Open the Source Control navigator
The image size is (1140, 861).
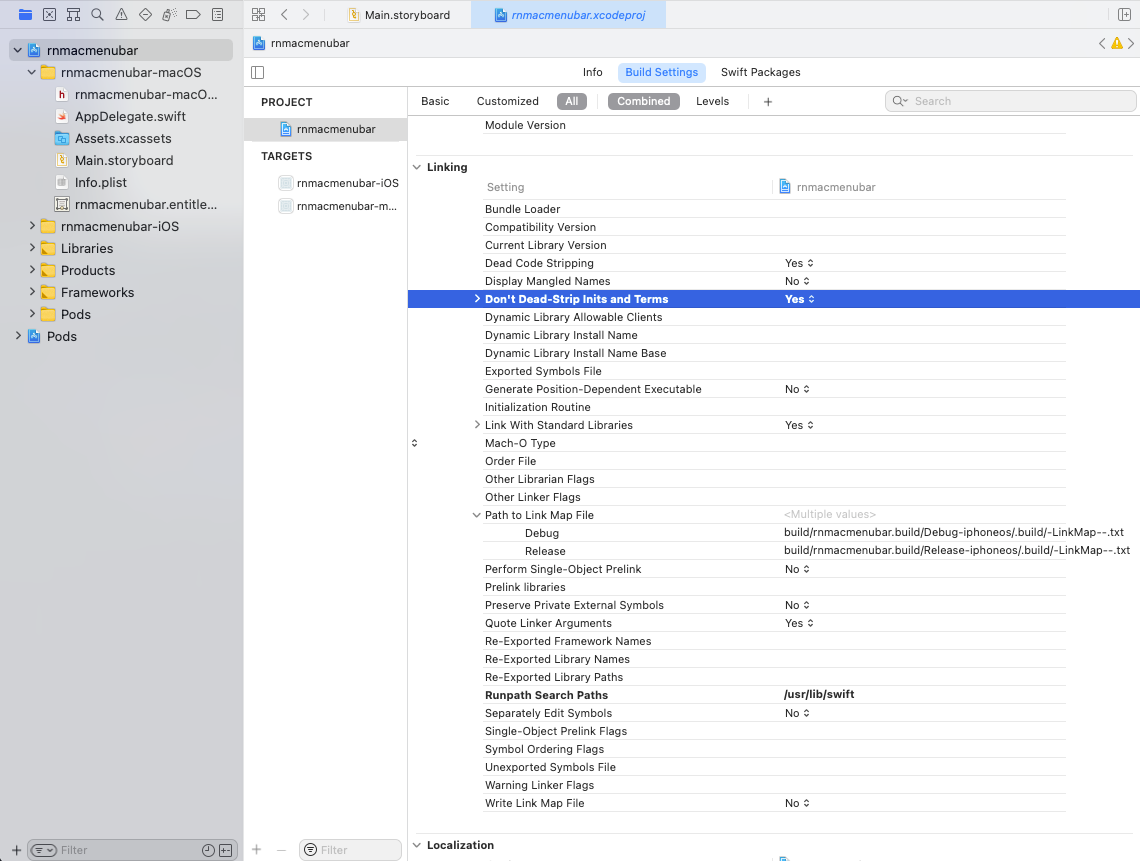click(49, 15)
